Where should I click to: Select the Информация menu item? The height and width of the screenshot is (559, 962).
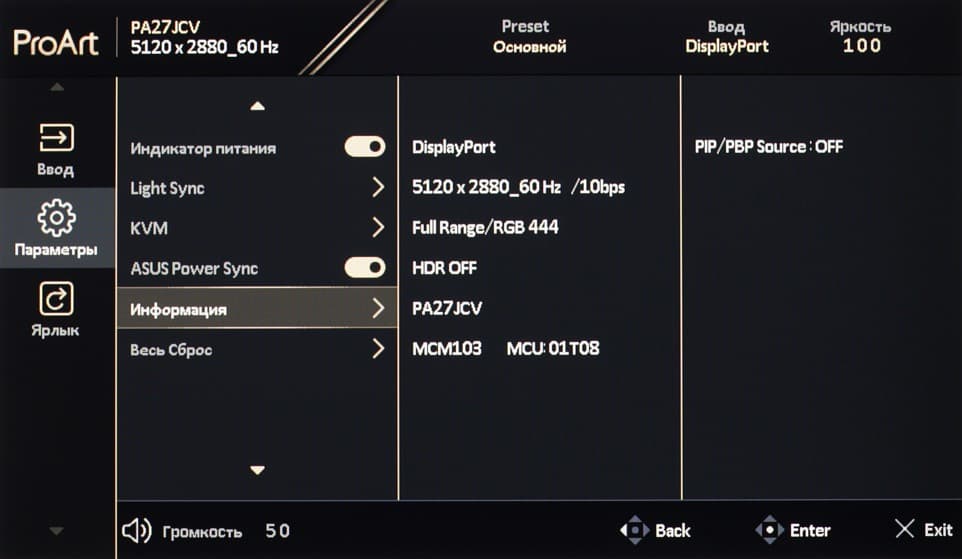point(178,309)
